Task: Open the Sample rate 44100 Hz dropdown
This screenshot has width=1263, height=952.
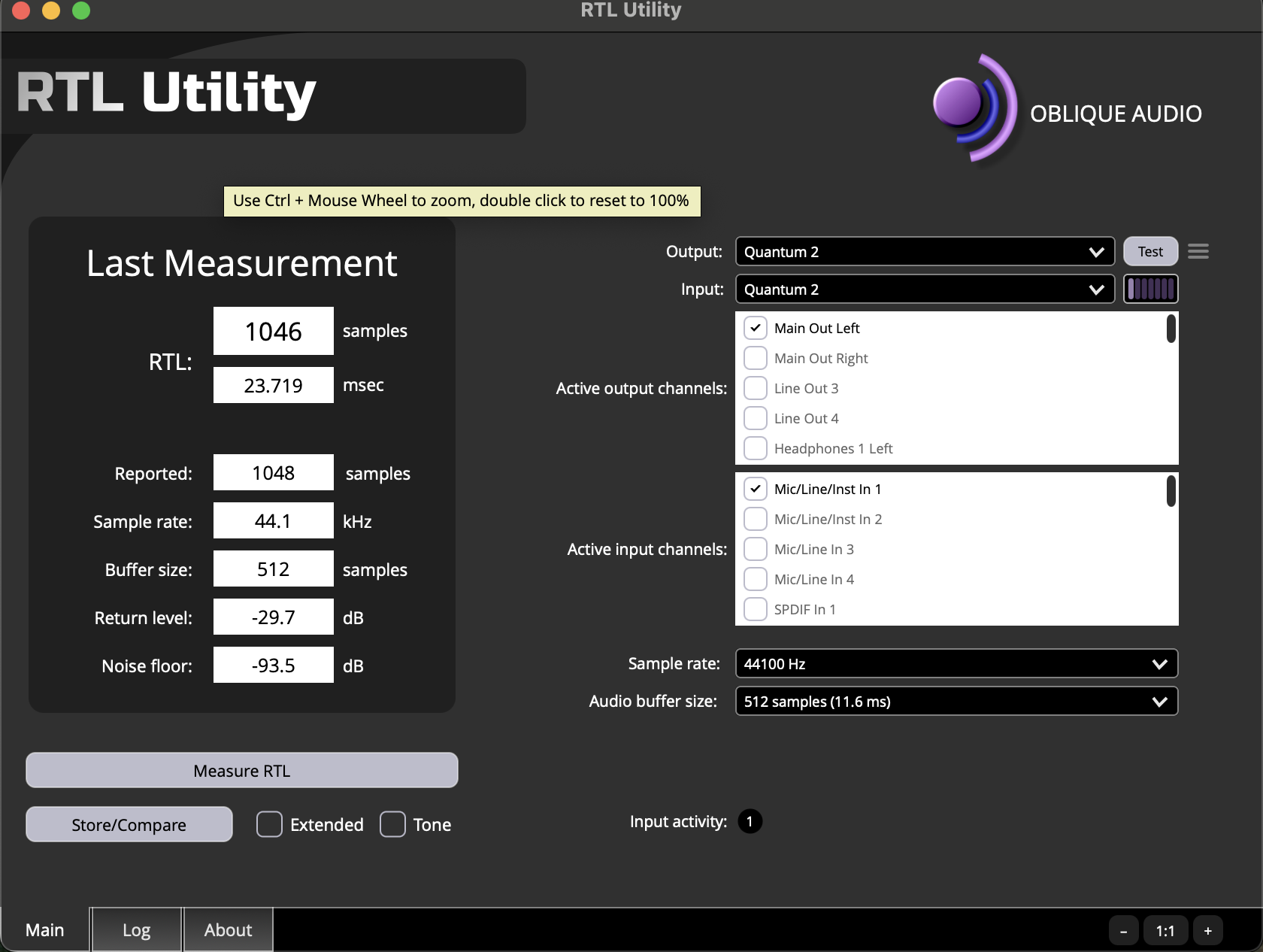Action: pos(956,663)
